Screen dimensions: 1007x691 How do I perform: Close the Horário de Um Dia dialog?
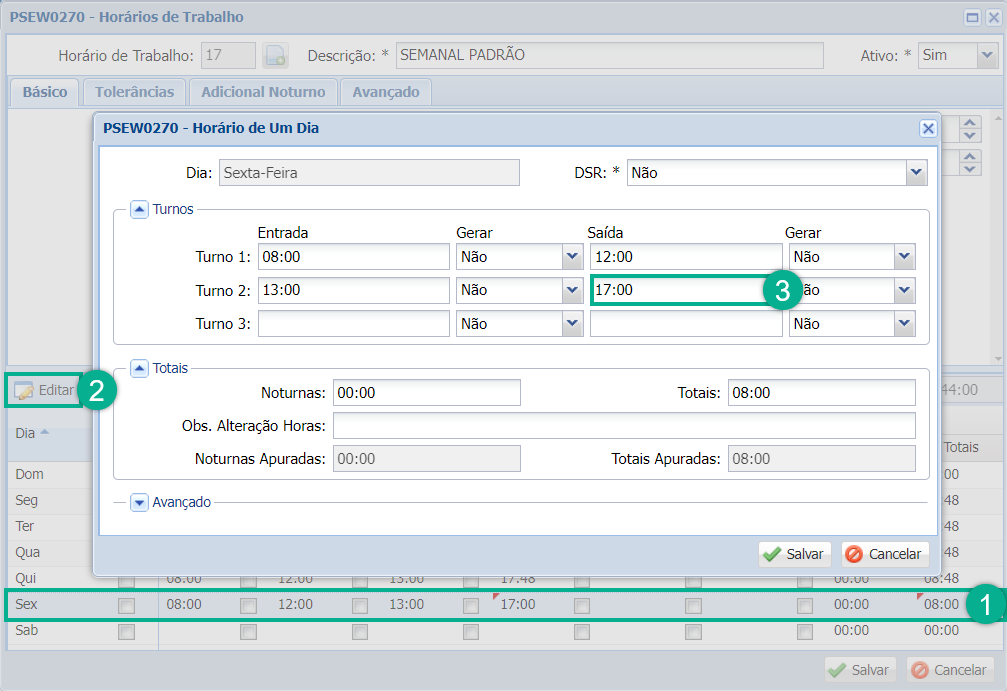click(927, 128)
